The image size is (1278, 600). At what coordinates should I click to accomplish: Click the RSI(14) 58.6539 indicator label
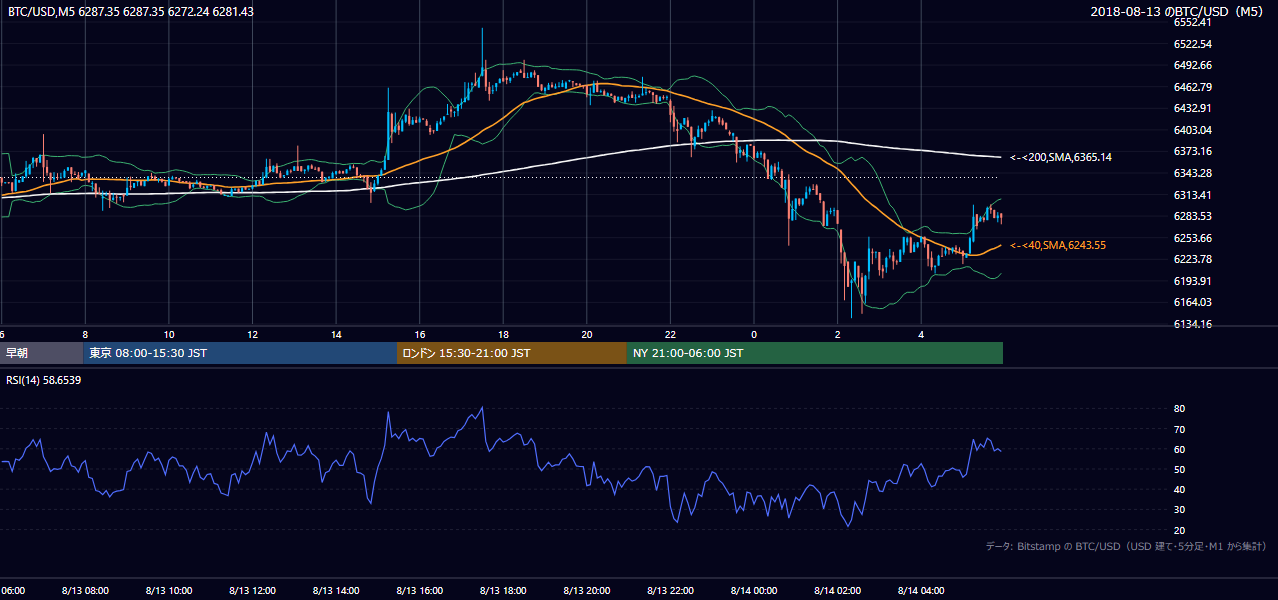tap(44, 380)
